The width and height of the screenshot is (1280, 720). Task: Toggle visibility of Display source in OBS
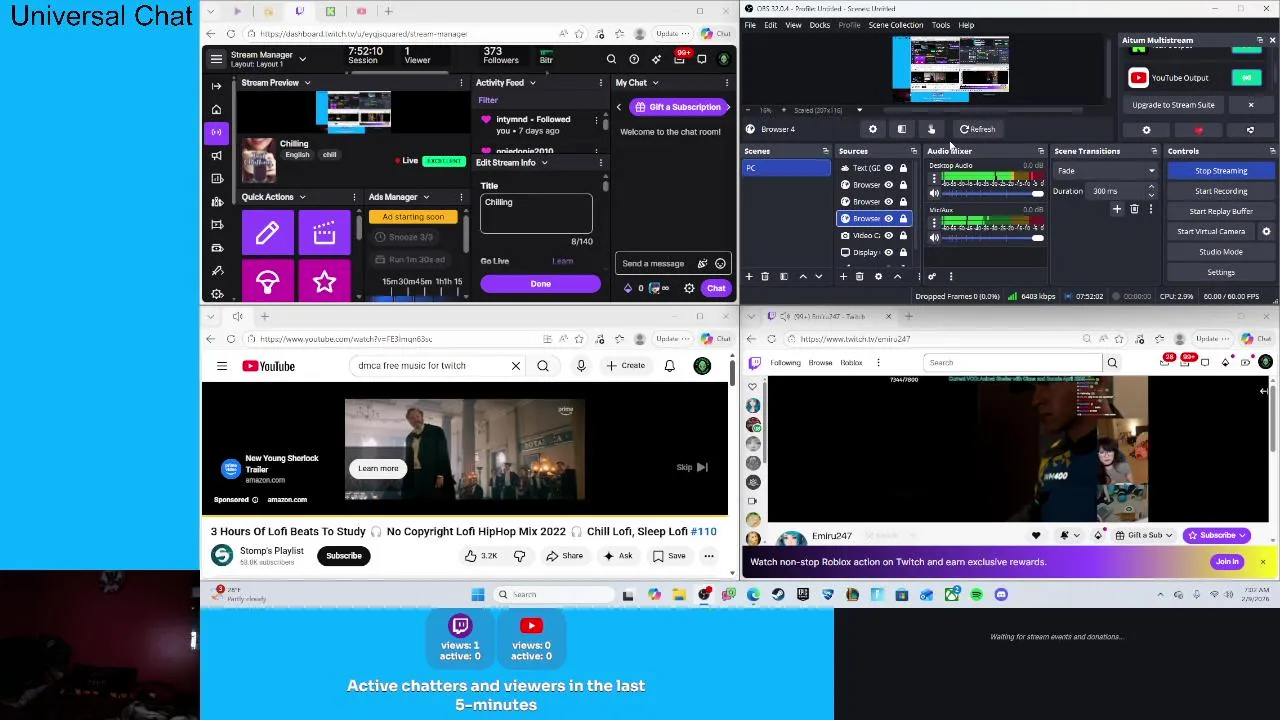click(x=888, y=252)
